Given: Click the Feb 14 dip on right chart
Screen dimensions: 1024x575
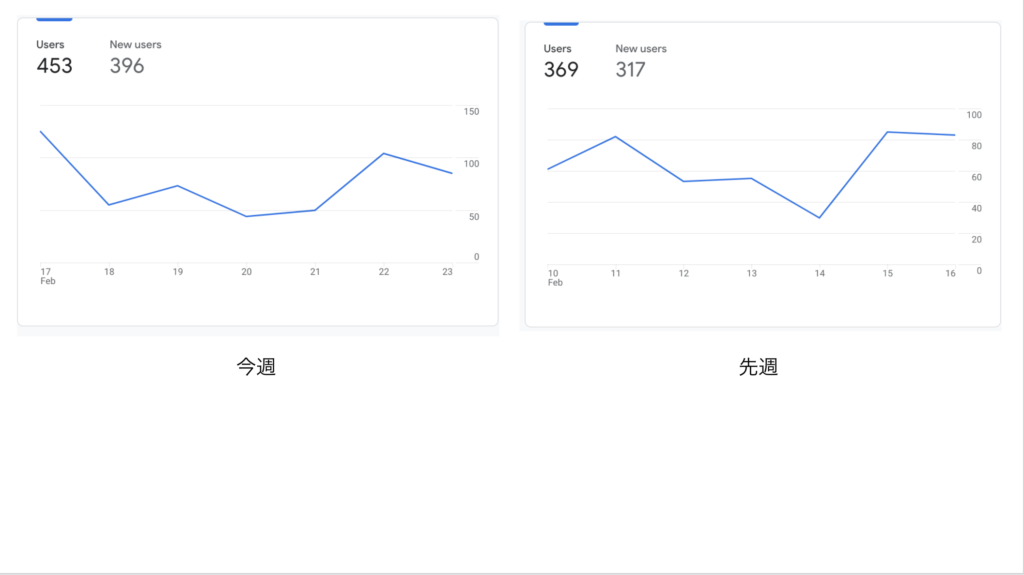Looking at the screenshot, I should click(x=819, y=218).
